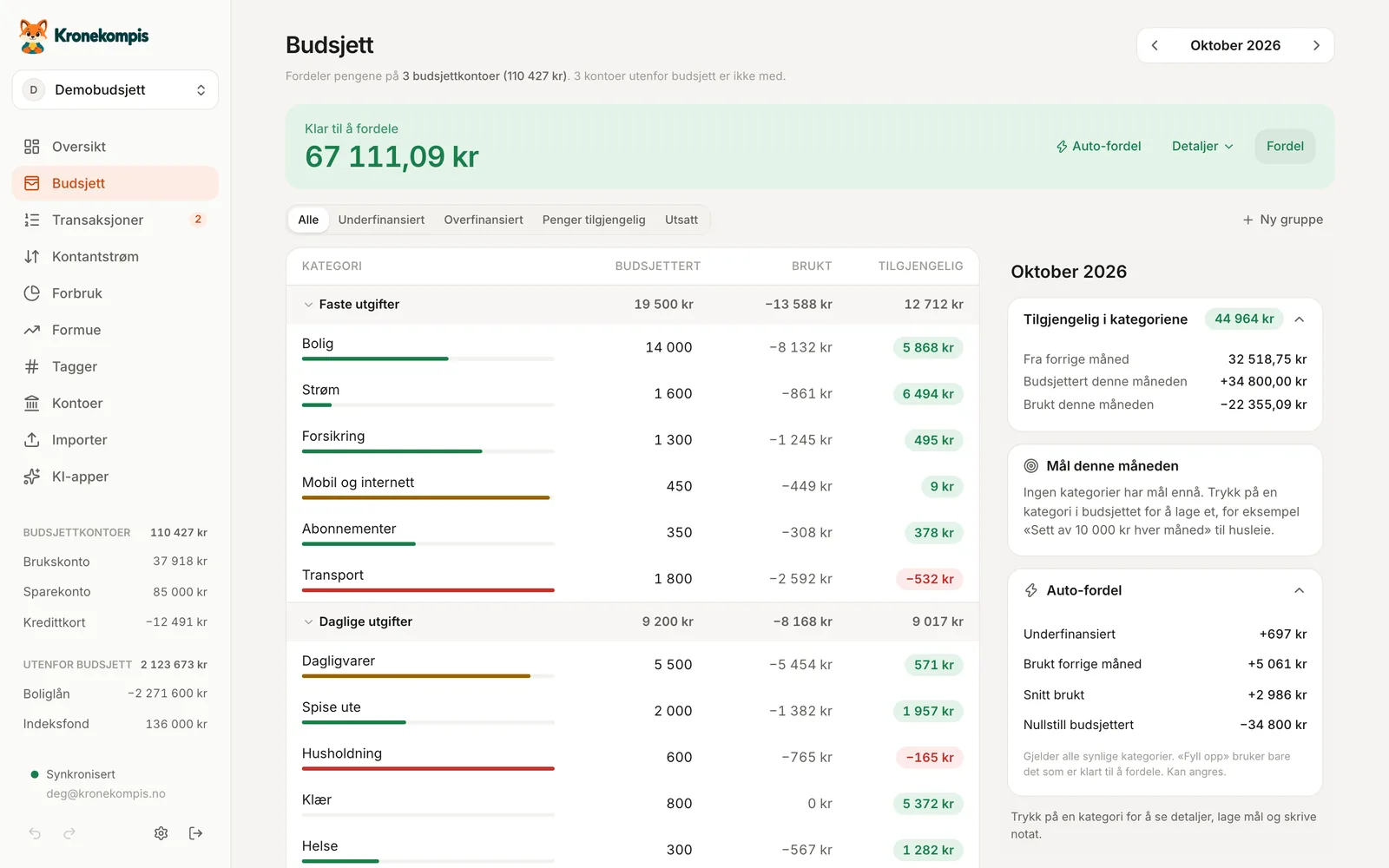Open the Detaljer dropdown
This screenshot has height=868, width=1389.
point(1202,146)
